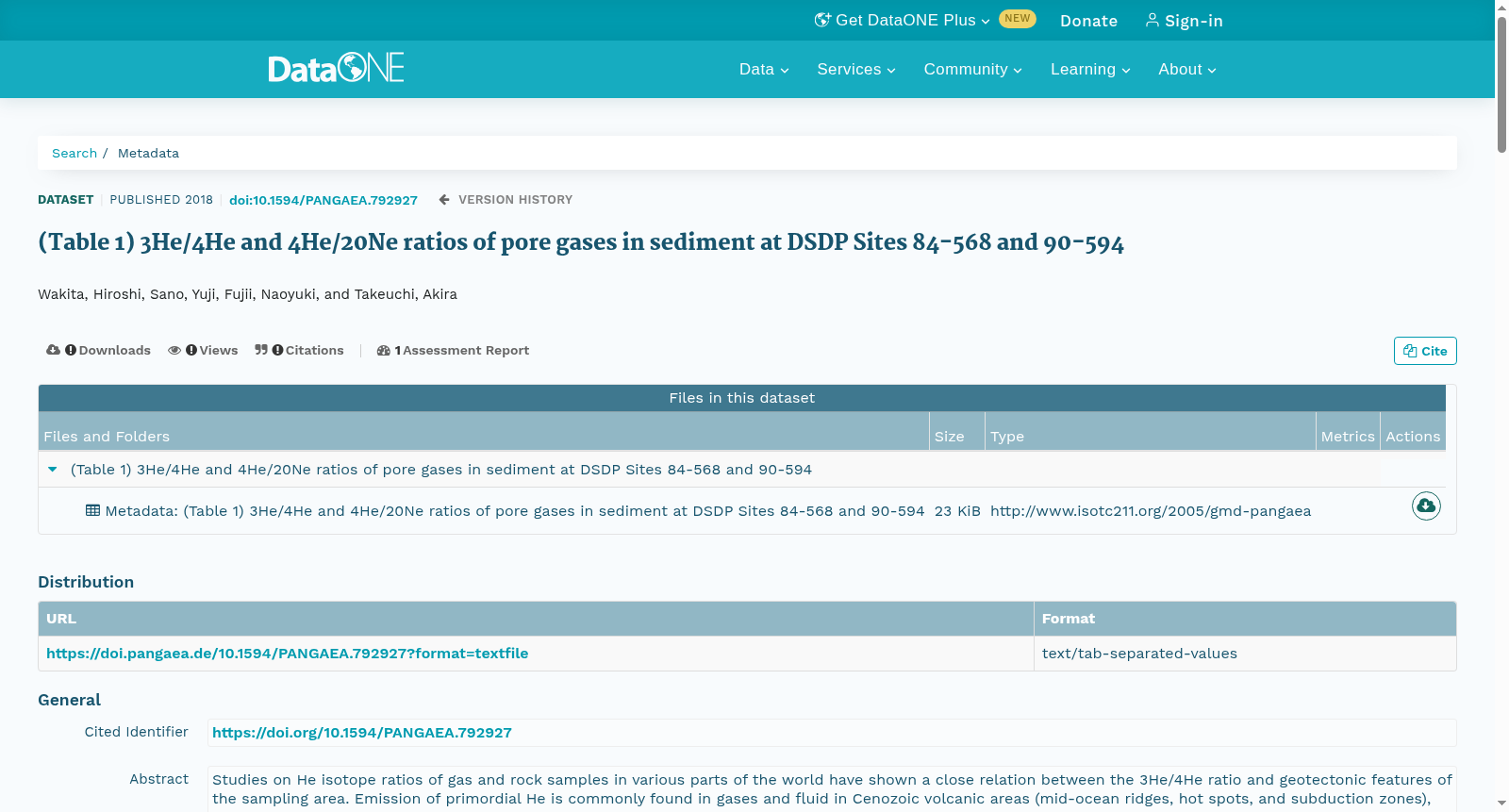The width and height of the screenshot is (1509, 812).
Task: Open VERSION HISTORY link
Action: click(x=515, y=200)
